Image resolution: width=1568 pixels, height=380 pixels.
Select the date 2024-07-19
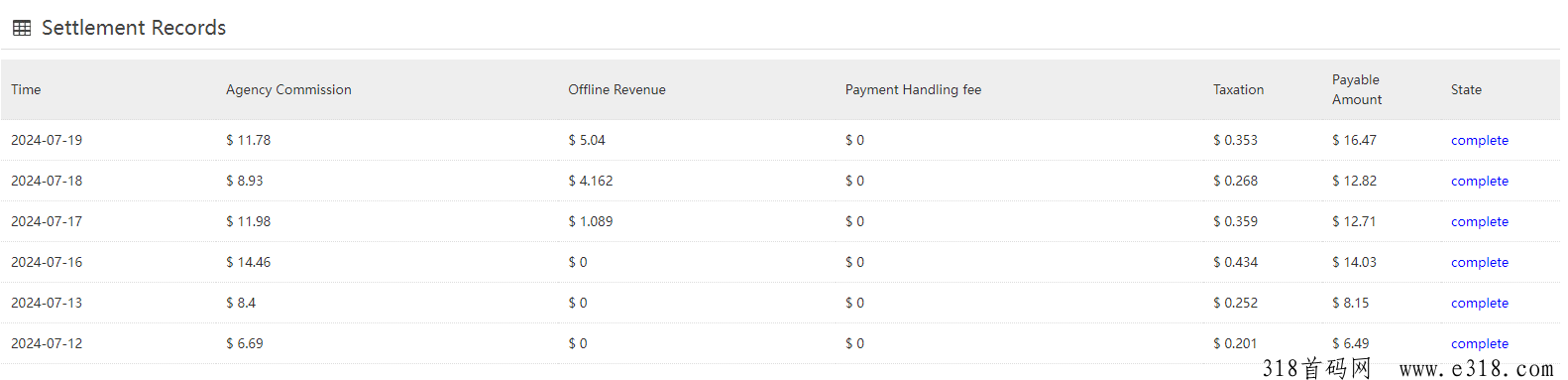coord(47,140)
